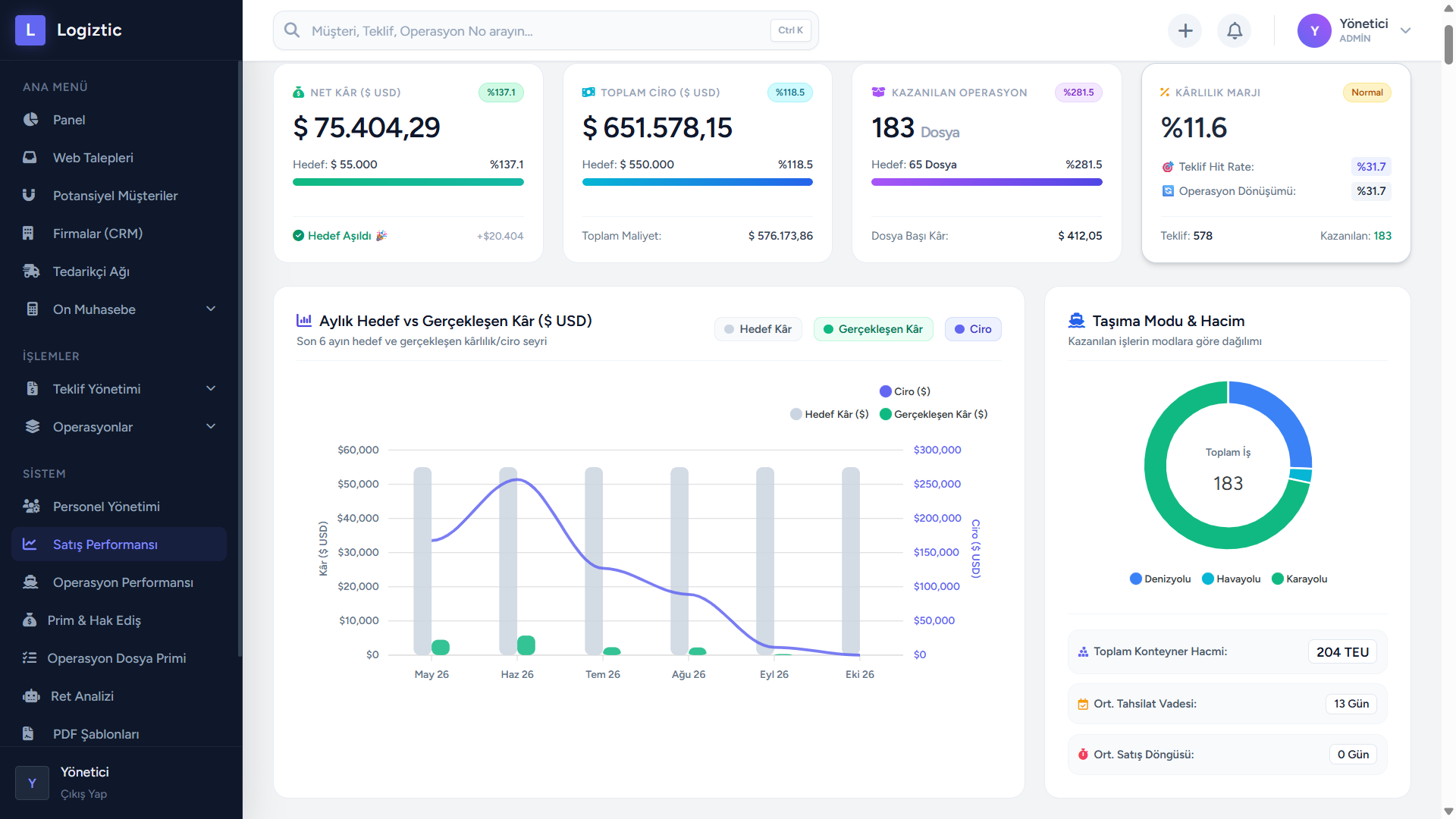Toggle Denizyolu donut legend item
This screenshot has width=1456, height=819.
(x=1160, y=579)
